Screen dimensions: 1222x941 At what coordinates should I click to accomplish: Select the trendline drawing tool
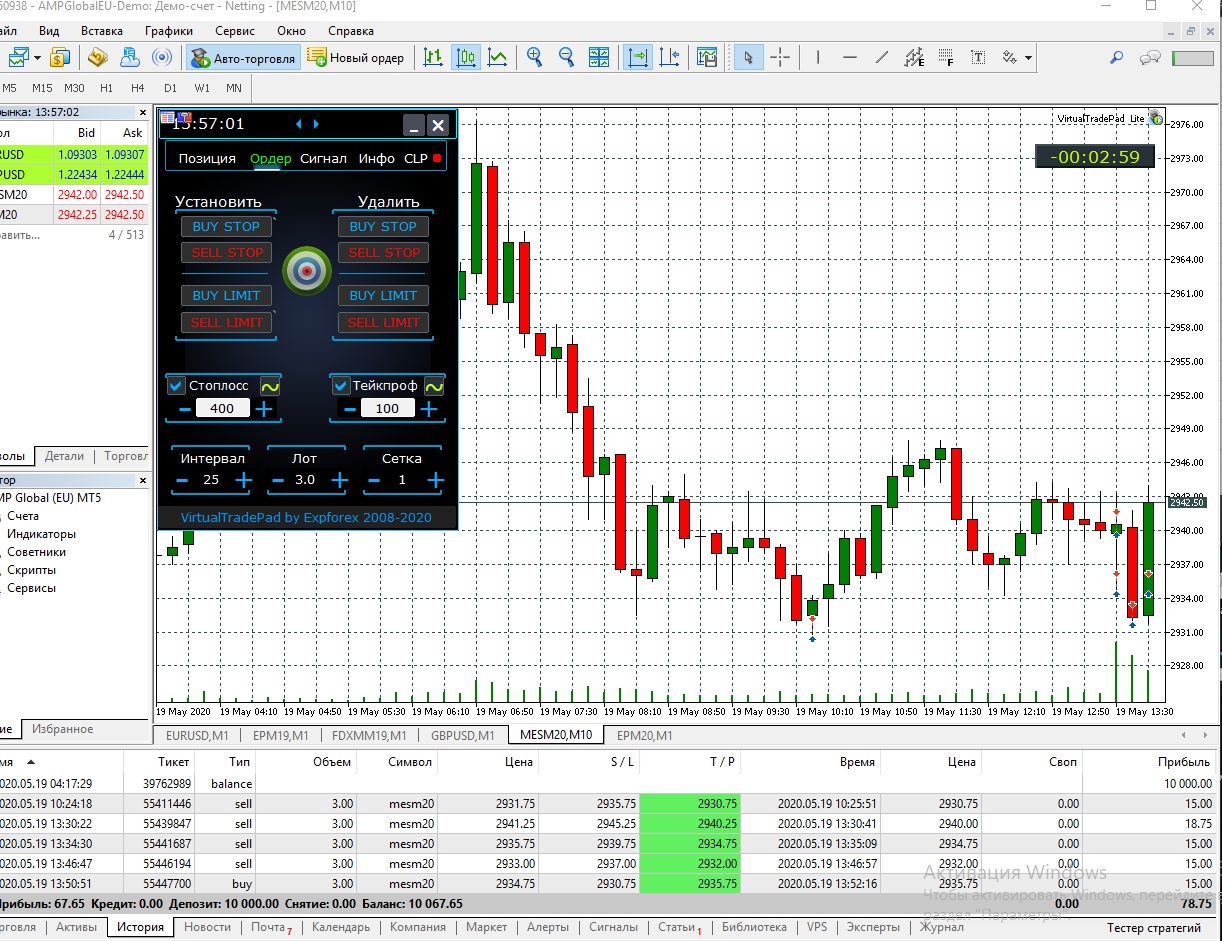click(882, 57)
